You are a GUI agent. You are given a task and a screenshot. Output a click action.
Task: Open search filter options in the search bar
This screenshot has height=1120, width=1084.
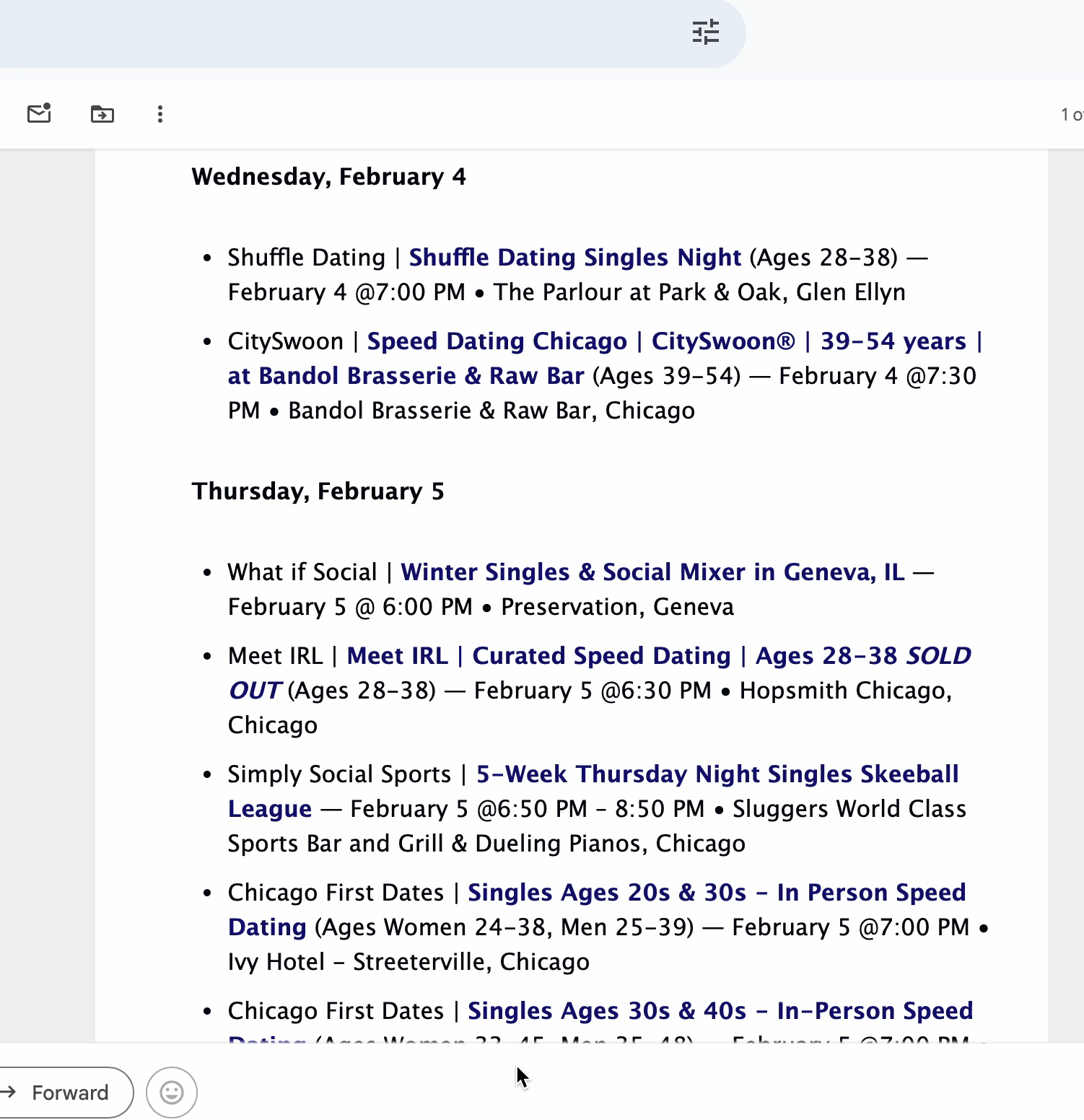click(706, 32)
